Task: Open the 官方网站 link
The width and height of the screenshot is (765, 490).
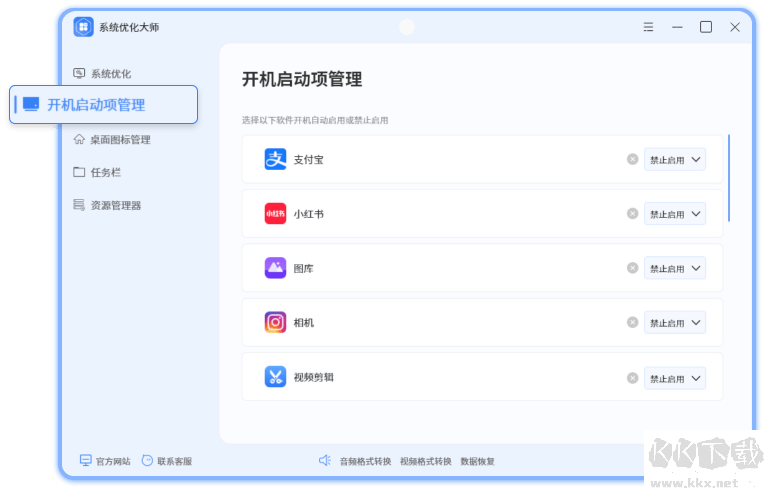Action: 113,461
